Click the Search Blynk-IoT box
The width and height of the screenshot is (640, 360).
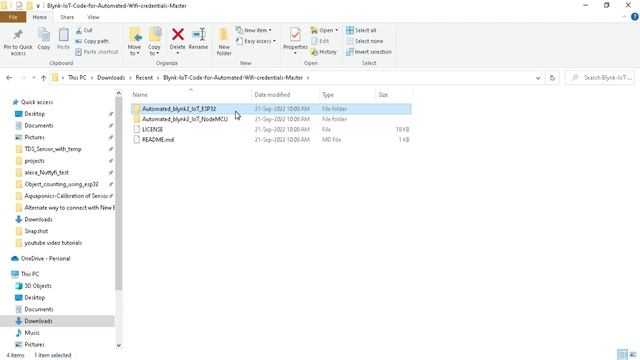600,78
